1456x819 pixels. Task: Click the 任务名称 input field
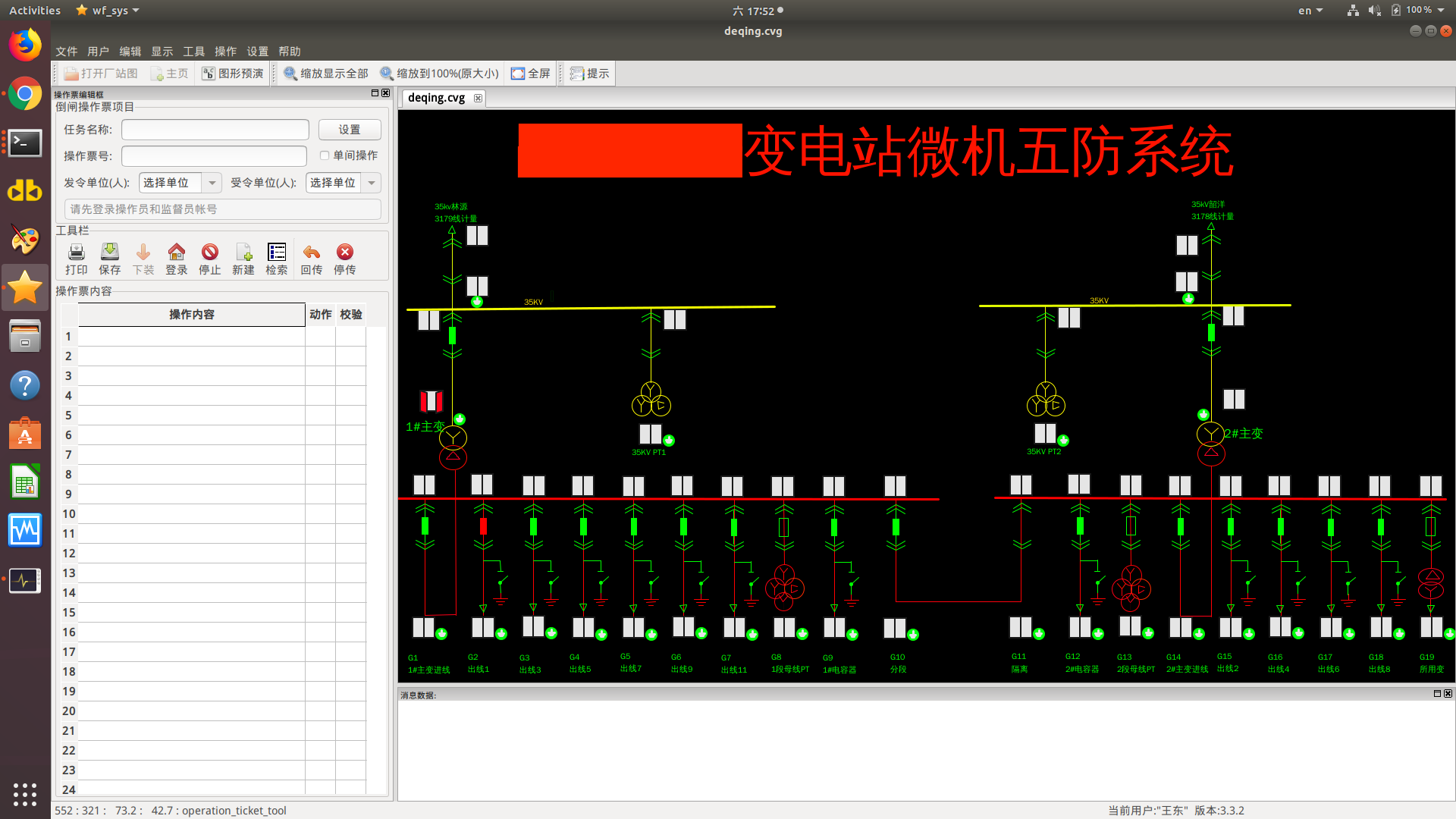215,130
